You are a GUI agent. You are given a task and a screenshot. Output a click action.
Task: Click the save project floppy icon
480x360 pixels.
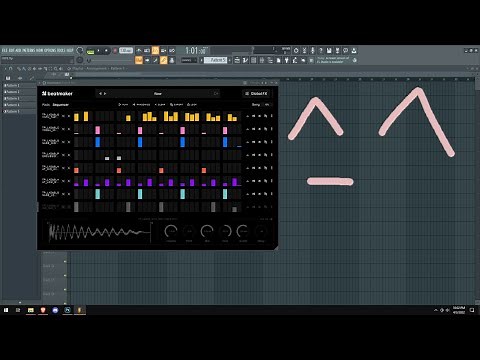pos(329,51)
